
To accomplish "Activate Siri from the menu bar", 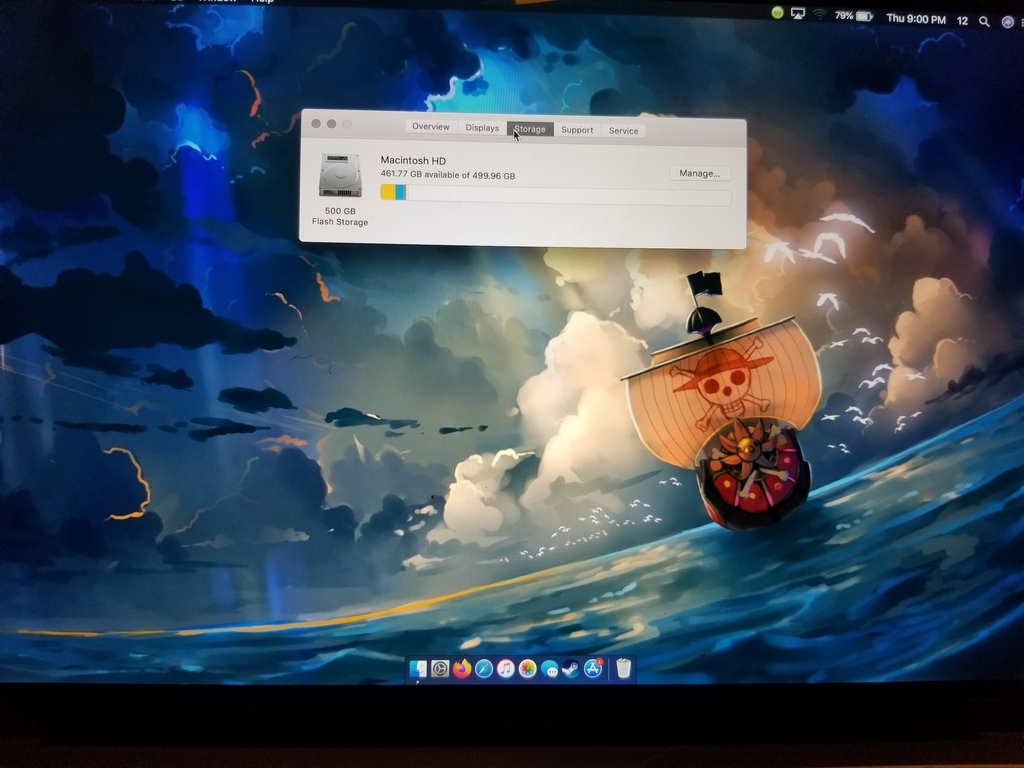I will click(x=1008, y=22).
